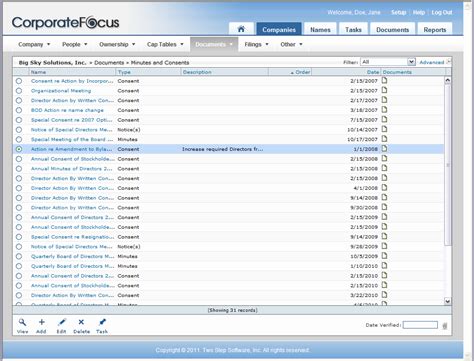Open document icon dated 9/28/2009

384,246
